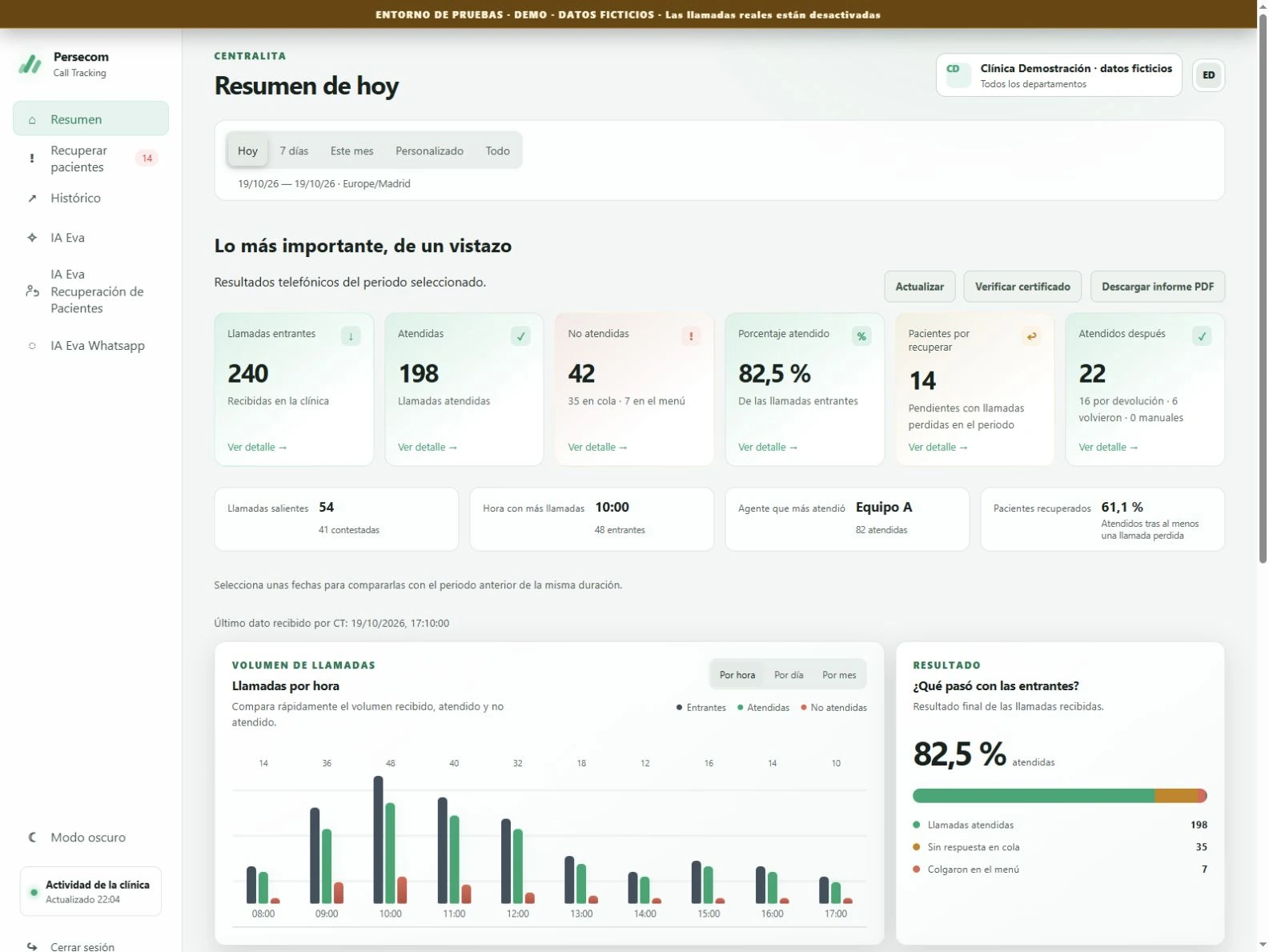Click the red alert icon on No atendidas card
The height and width of the screenshot is (952, 1269).
point(691,336)
